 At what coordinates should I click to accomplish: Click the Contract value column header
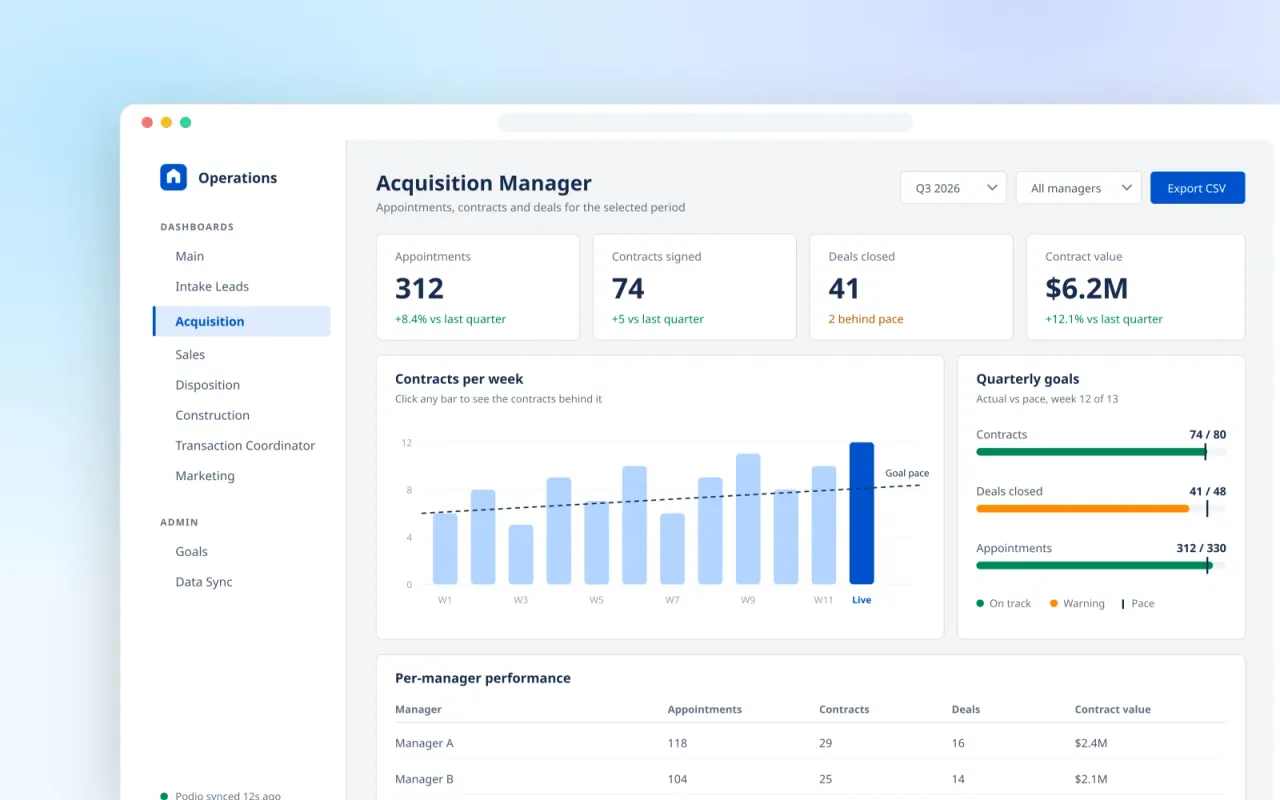point(1113,709)
